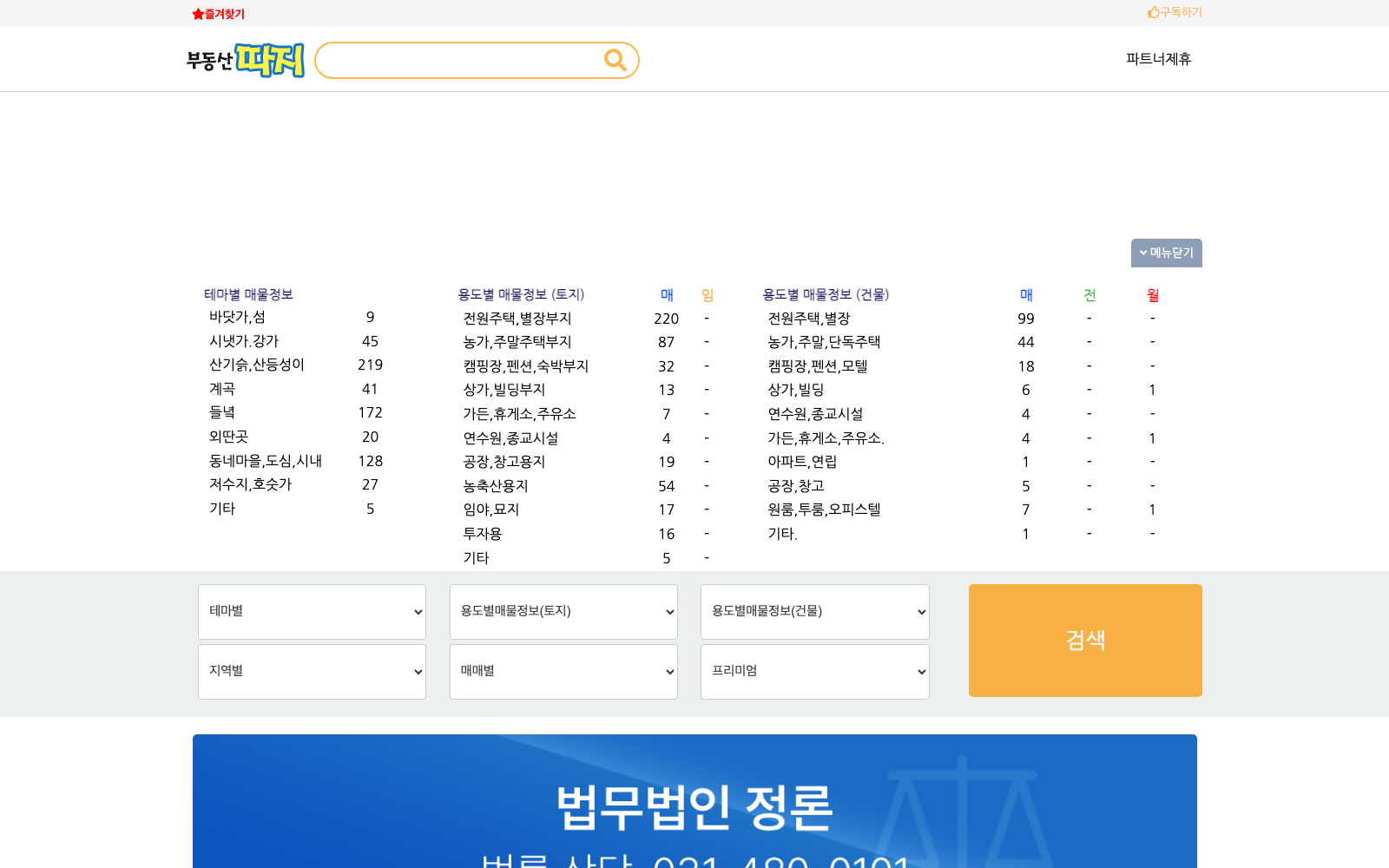Screen dimensions: 1389x868
Task: Open the 매매별 dropdown
Action: tap(563, 672)
